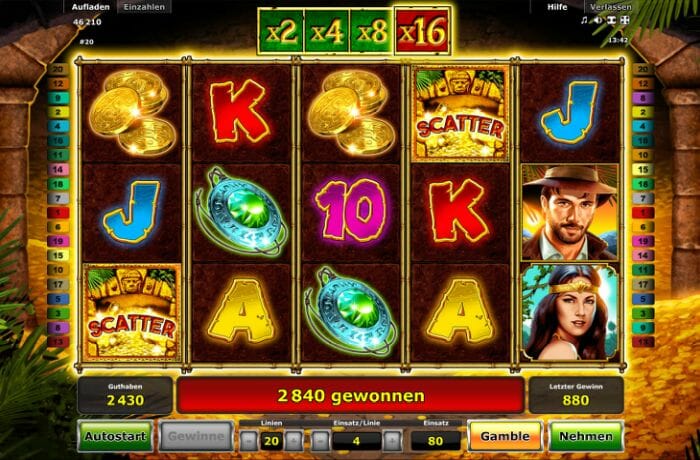
Task: Click the x16 multiplier box
Action: coord(422,31)
